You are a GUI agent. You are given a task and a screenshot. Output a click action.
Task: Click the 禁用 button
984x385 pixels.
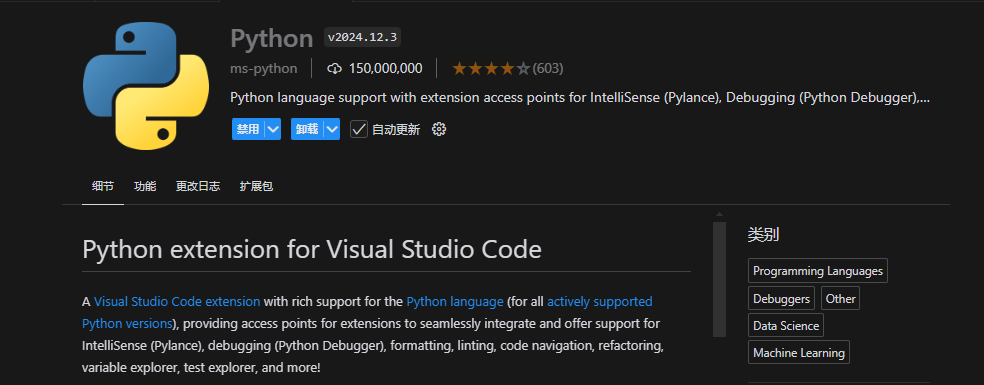pyautogui.click(x=248, y=129)
